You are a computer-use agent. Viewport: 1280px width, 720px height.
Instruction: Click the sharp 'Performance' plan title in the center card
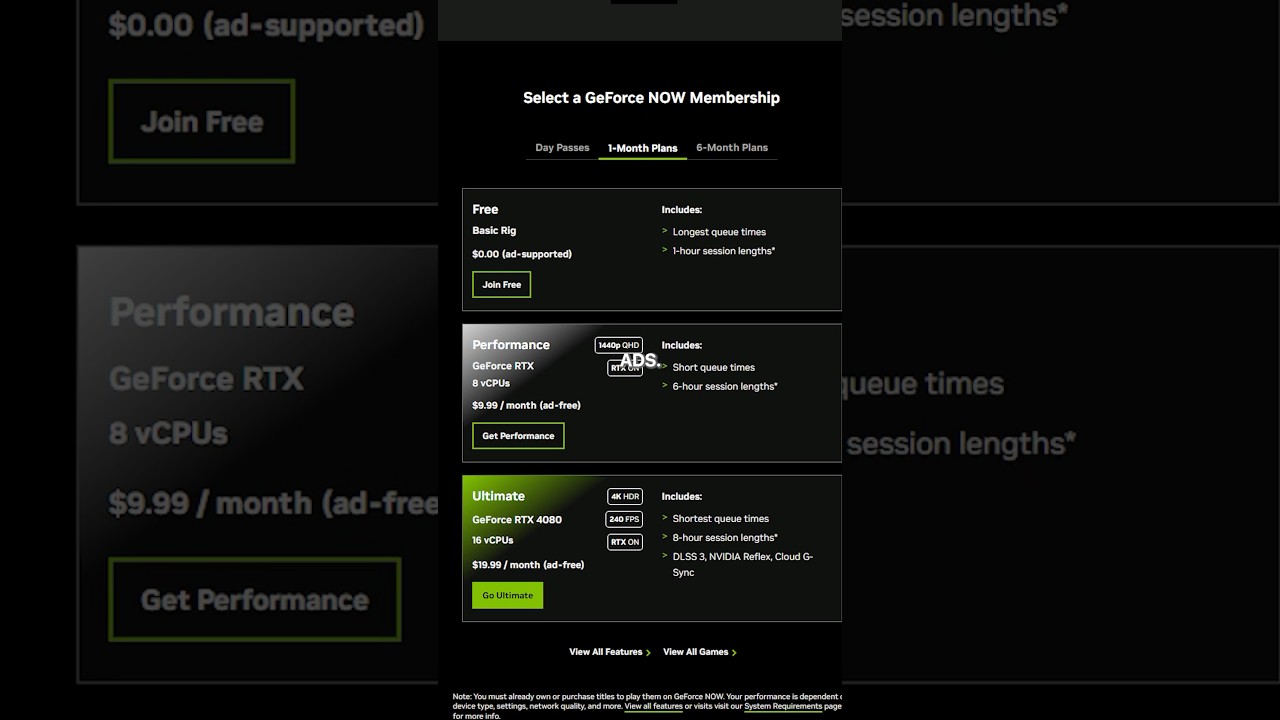tap(511, 345)
